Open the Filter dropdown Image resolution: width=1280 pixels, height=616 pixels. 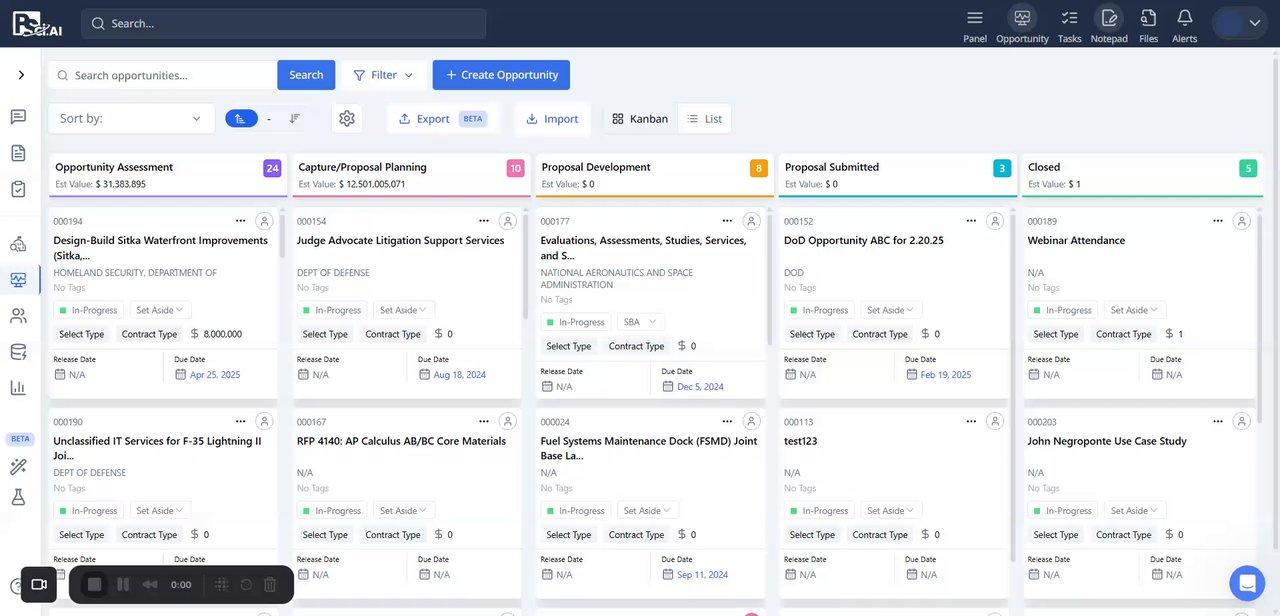click(x=383, y=75)
